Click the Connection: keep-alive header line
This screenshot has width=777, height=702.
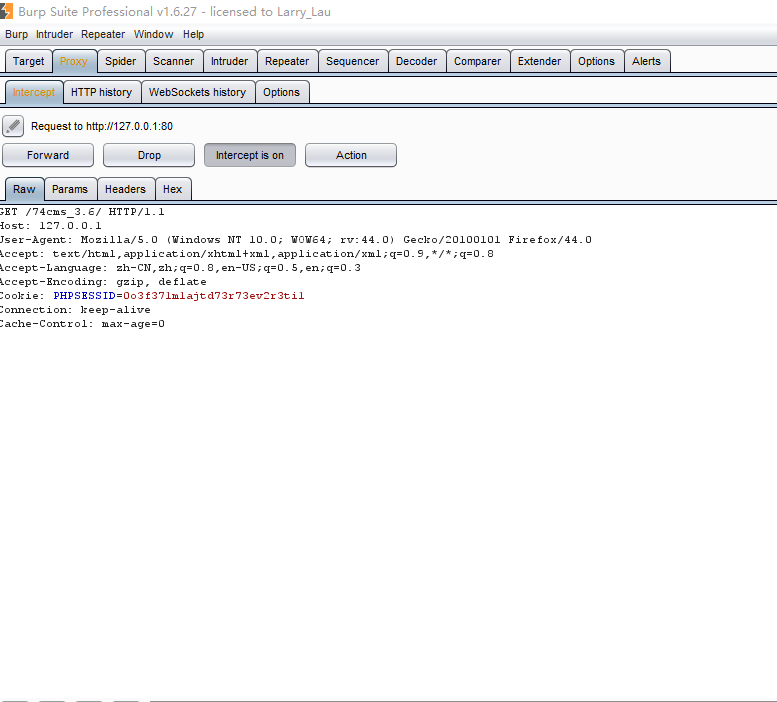[75, 310]
